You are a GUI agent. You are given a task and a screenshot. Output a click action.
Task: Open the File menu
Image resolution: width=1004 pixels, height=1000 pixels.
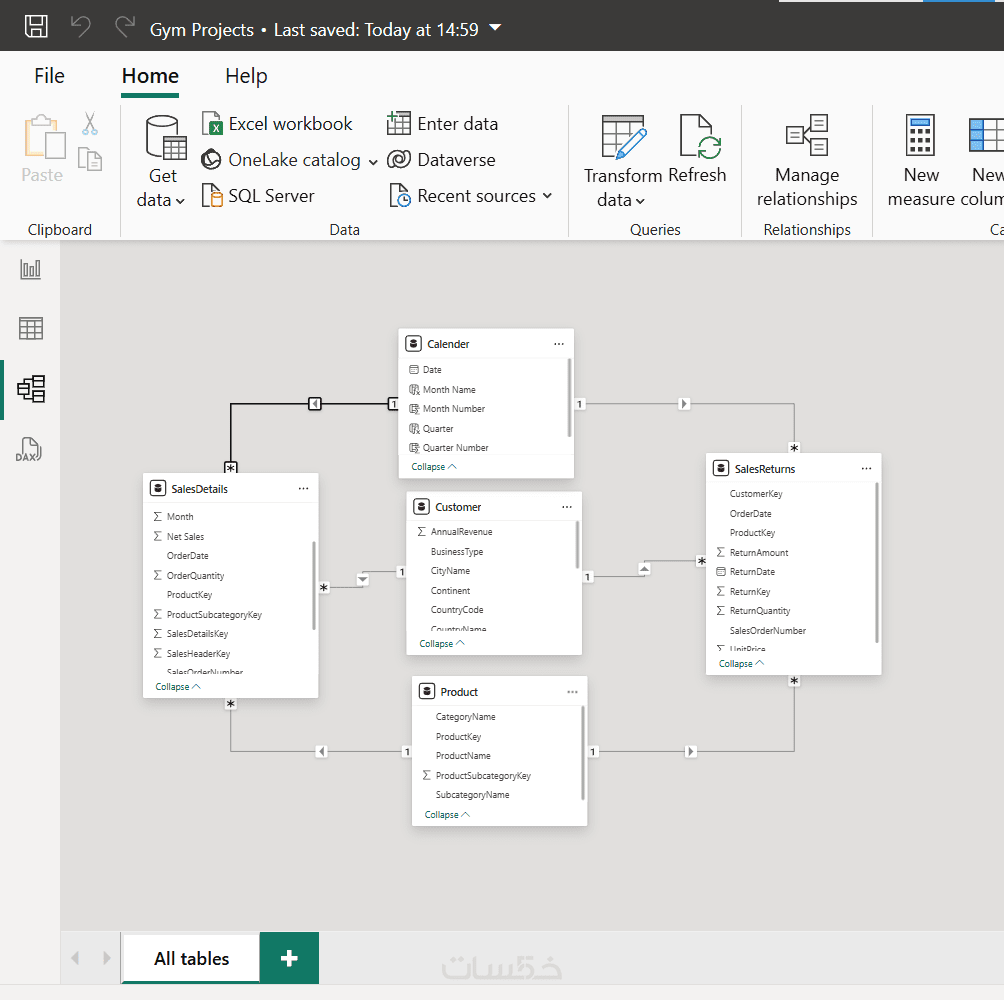pos(49,76)
